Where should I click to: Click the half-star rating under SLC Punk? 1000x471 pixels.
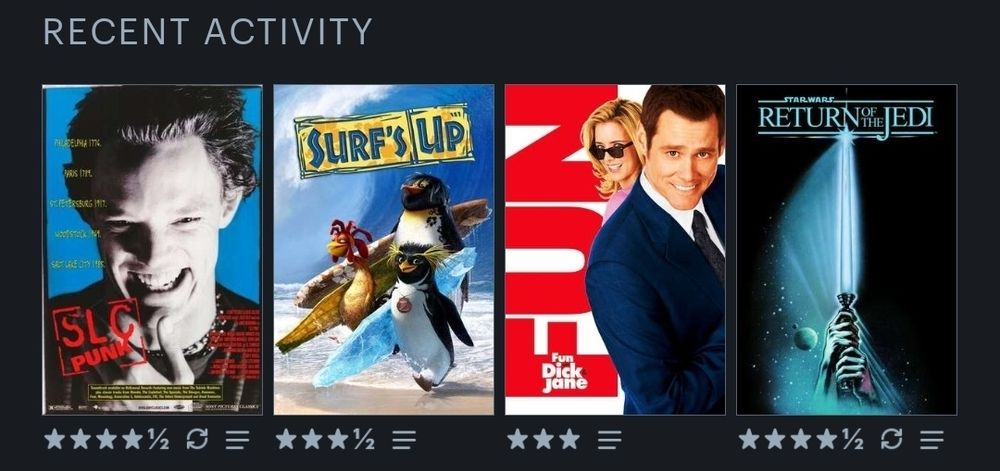(159, 439)
